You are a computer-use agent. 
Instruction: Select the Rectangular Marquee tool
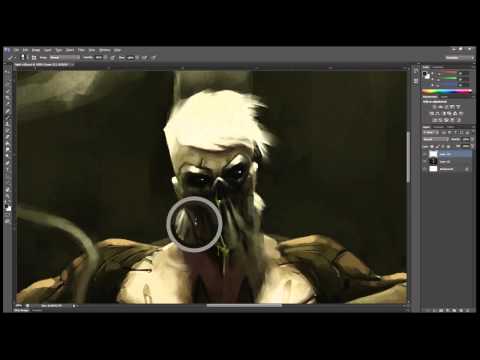7,78
